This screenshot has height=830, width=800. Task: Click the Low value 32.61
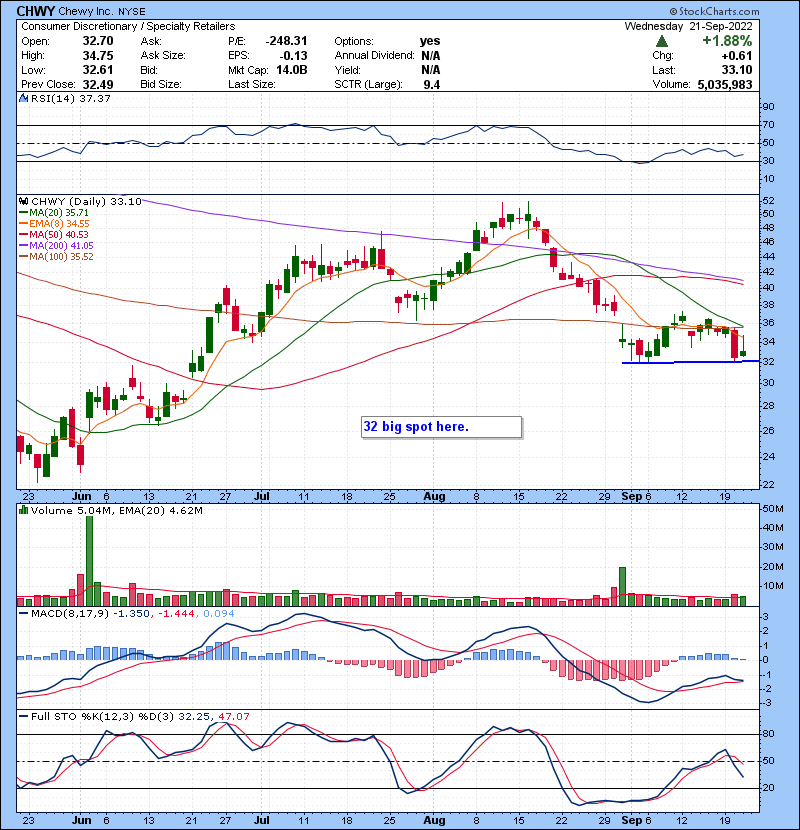tap(98, 70)
